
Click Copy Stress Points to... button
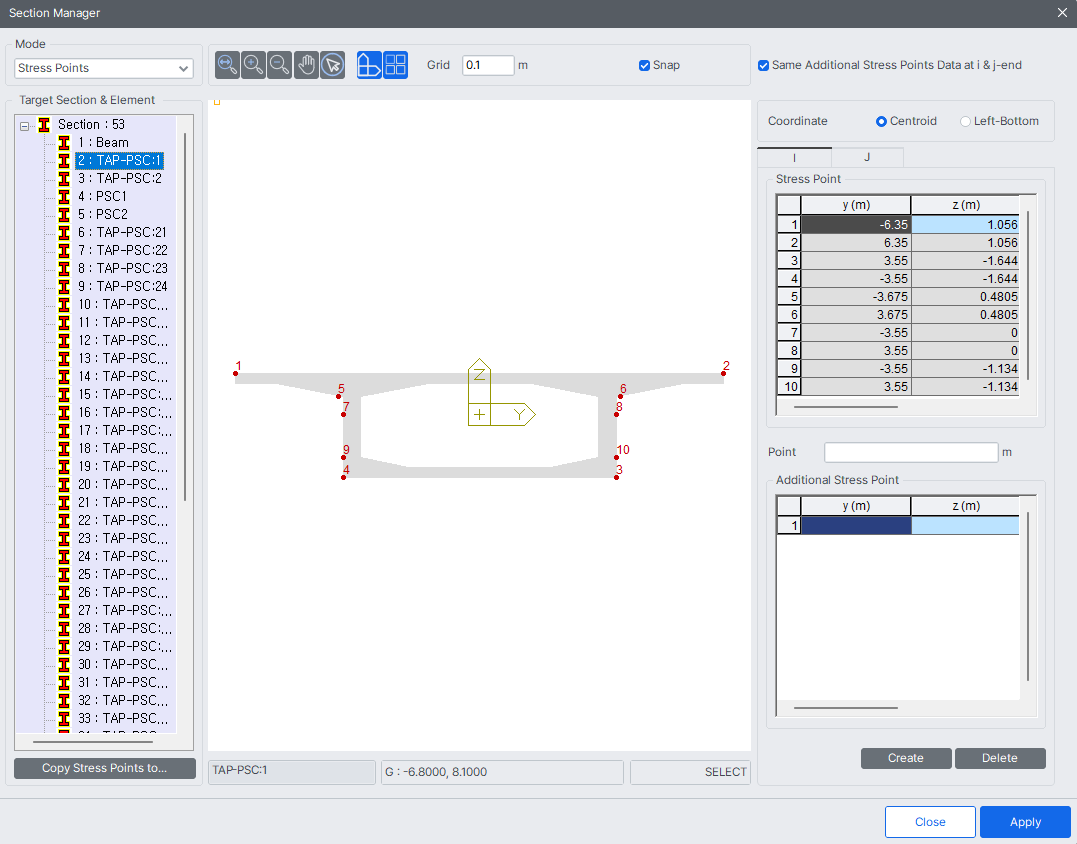click(x=104, y=768)
